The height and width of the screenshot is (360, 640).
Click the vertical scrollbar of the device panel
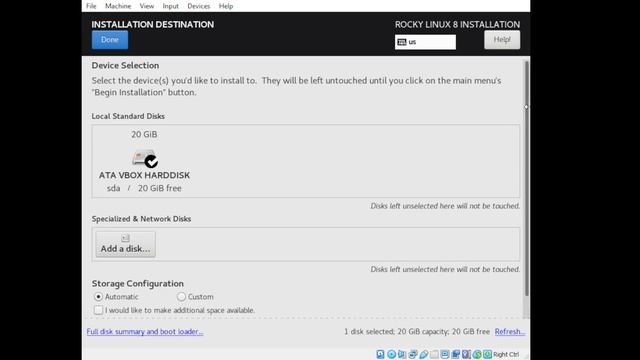pos(527,178)
